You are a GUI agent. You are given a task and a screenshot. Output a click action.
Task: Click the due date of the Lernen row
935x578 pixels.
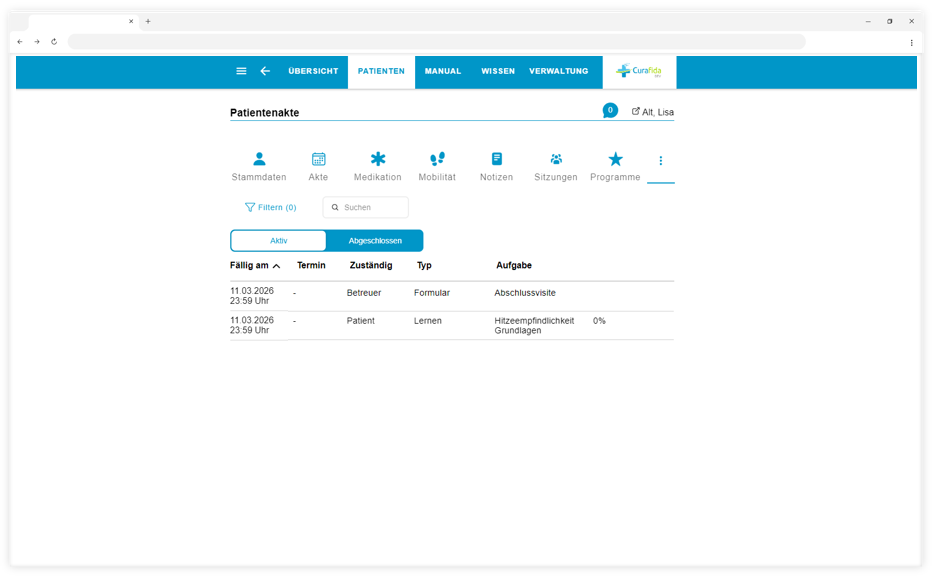click(252, 325)
